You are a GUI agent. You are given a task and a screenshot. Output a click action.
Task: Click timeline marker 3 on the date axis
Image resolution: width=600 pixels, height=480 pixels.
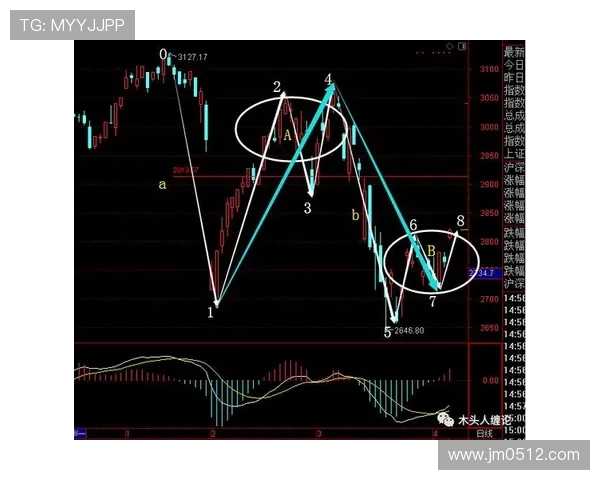(x=318, y=434)
